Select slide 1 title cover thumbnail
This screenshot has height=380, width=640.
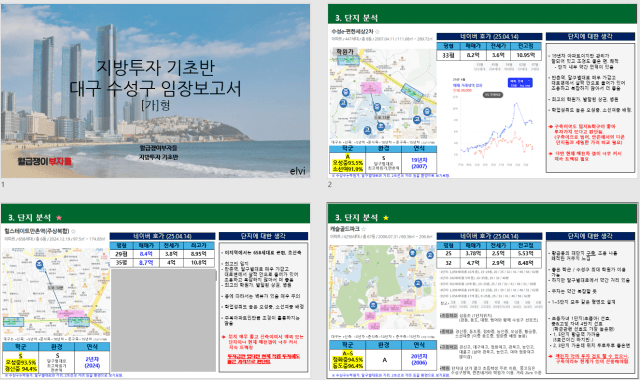click(156, 91)
